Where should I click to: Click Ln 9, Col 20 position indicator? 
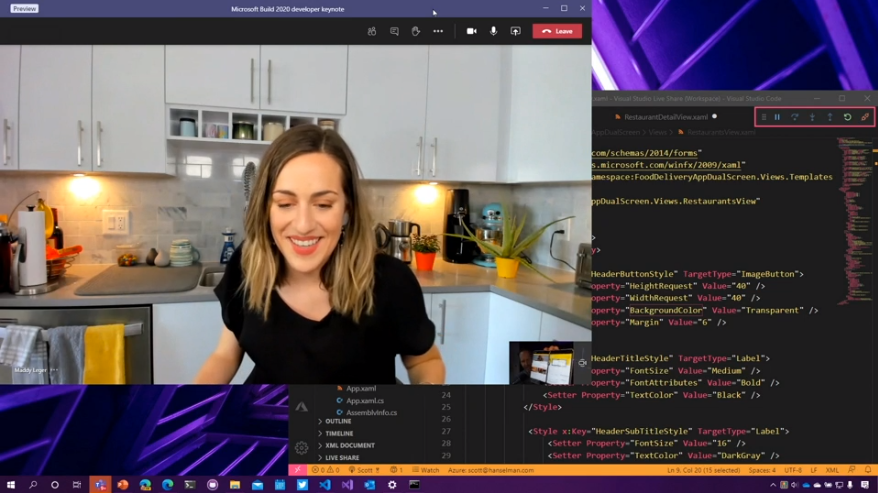click(x=703, y=470)
